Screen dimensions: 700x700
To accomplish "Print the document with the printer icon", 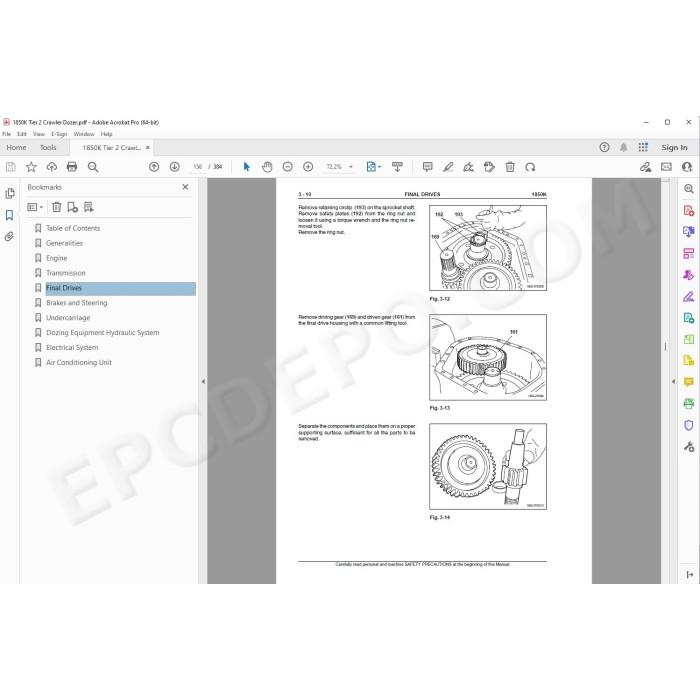I will pyautogui.click(x=72, y=167).
